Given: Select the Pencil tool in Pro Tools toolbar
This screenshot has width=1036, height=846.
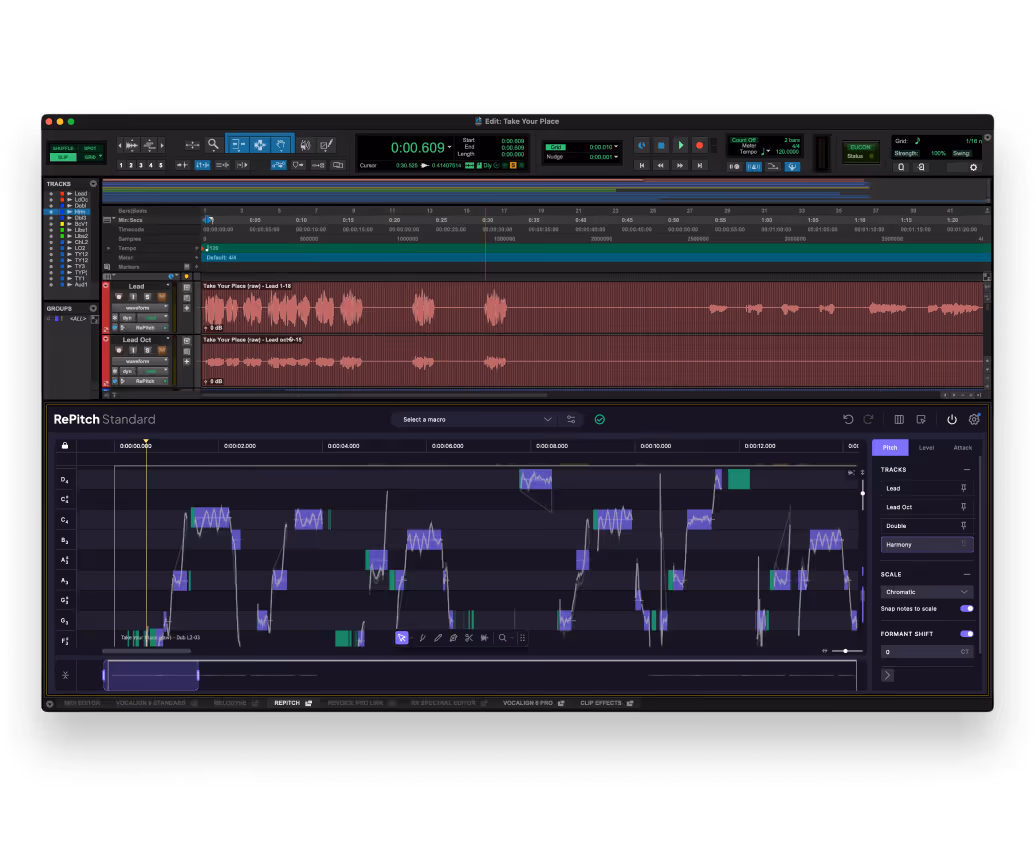Looking at the screenshot, I should 326,145.
